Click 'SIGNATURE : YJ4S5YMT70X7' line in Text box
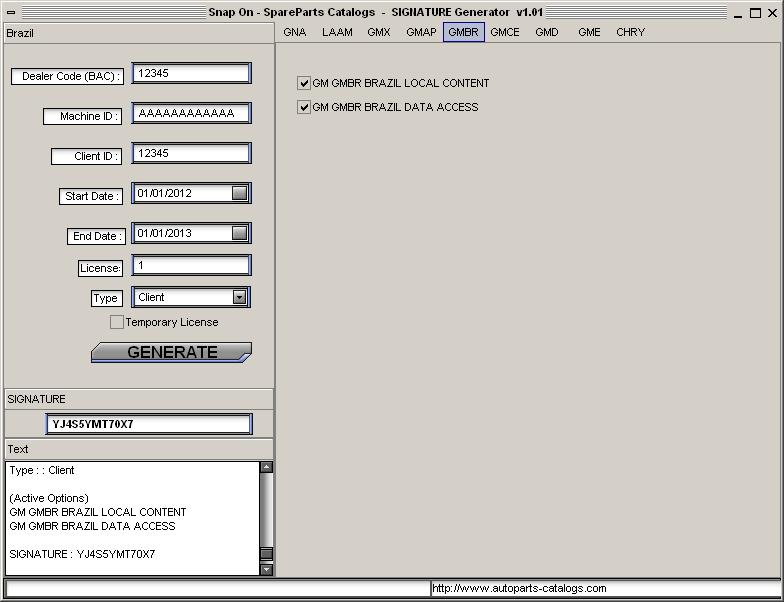The width and height of the screenshot is (784, 602). click(x=82, y=554)
